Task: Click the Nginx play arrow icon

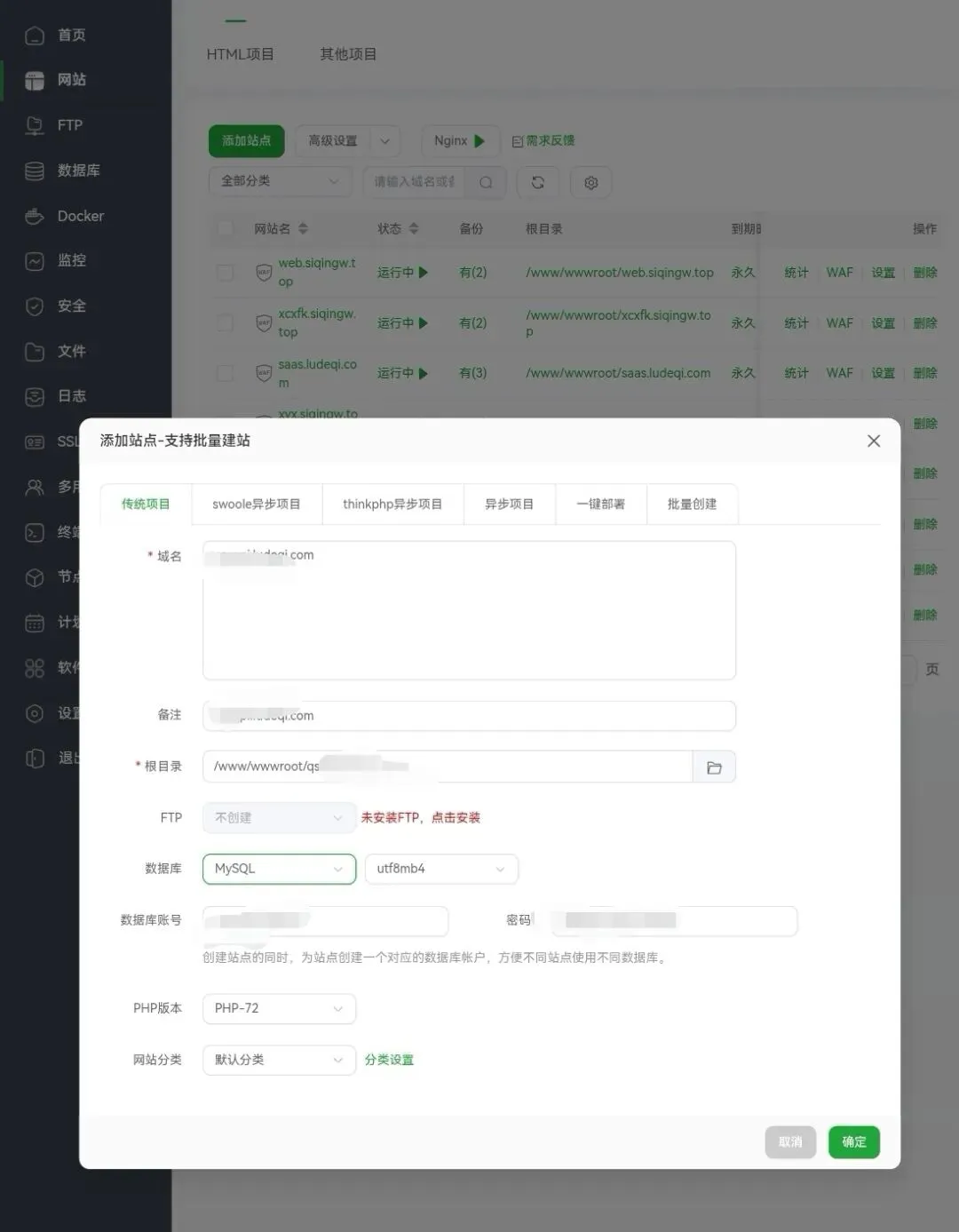Action: click(479, 140)
